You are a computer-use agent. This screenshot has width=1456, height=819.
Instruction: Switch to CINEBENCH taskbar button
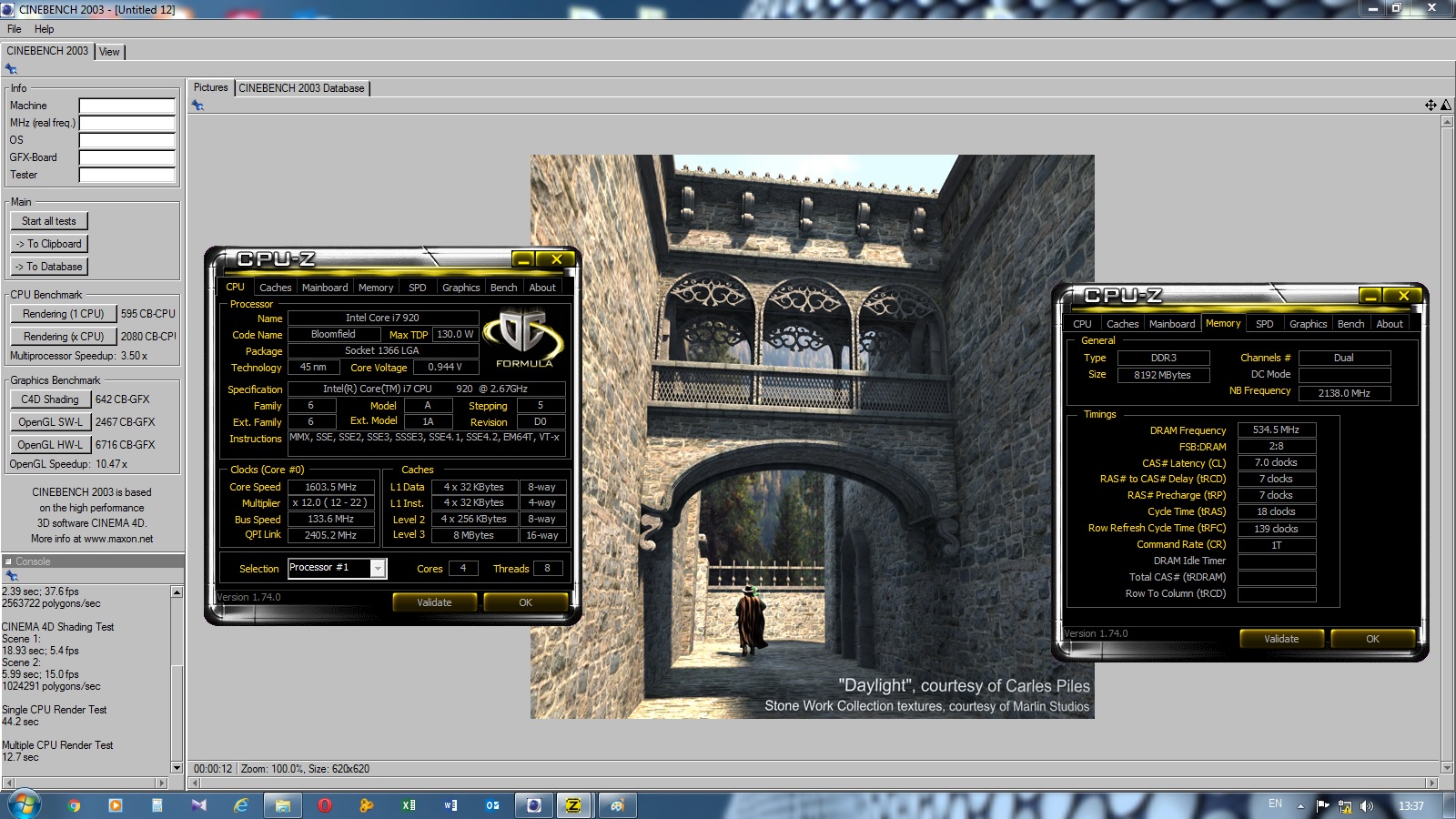point(534,805)
